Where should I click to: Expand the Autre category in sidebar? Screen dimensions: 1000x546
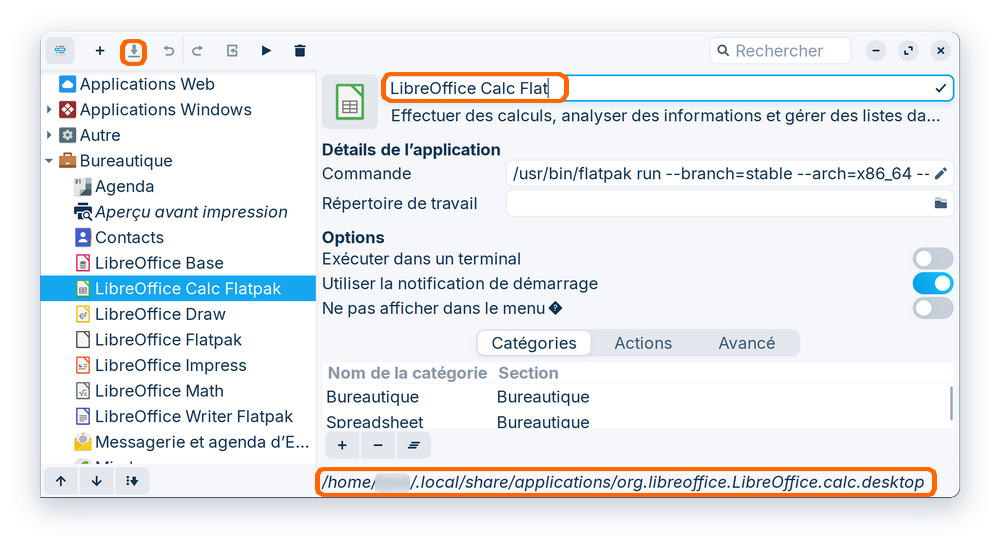(x=49, y=135)
